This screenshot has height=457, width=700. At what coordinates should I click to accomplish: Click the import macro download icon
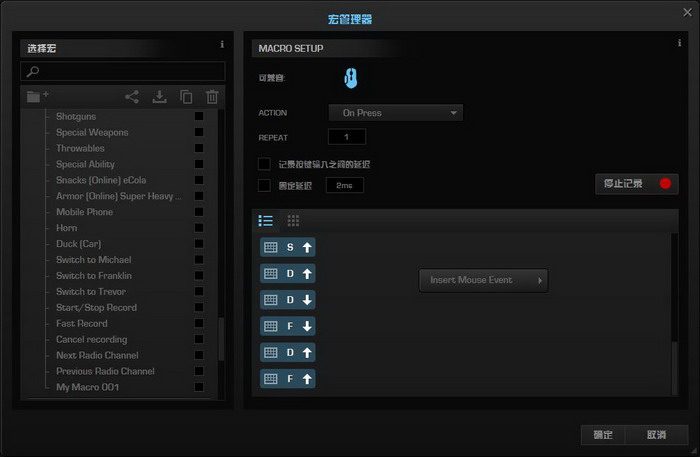(159, 97)
